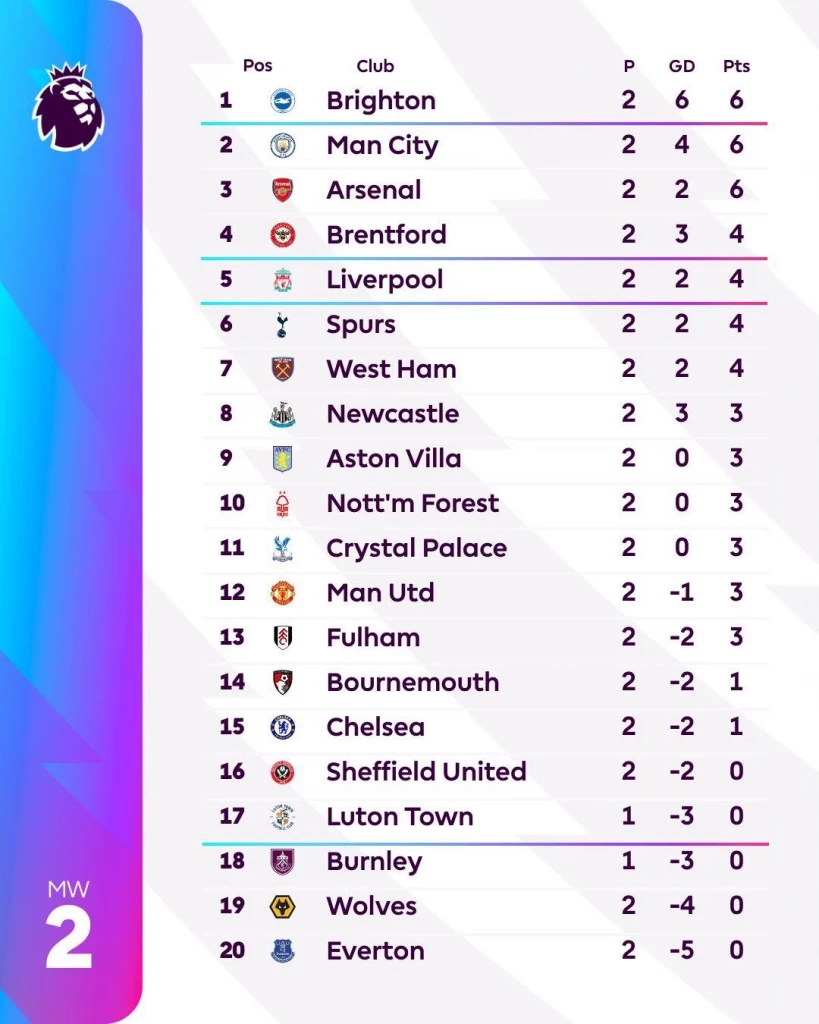The image size is (819, 1024).
Task: Click the Newcastle club crest
Action: [283, 414]
